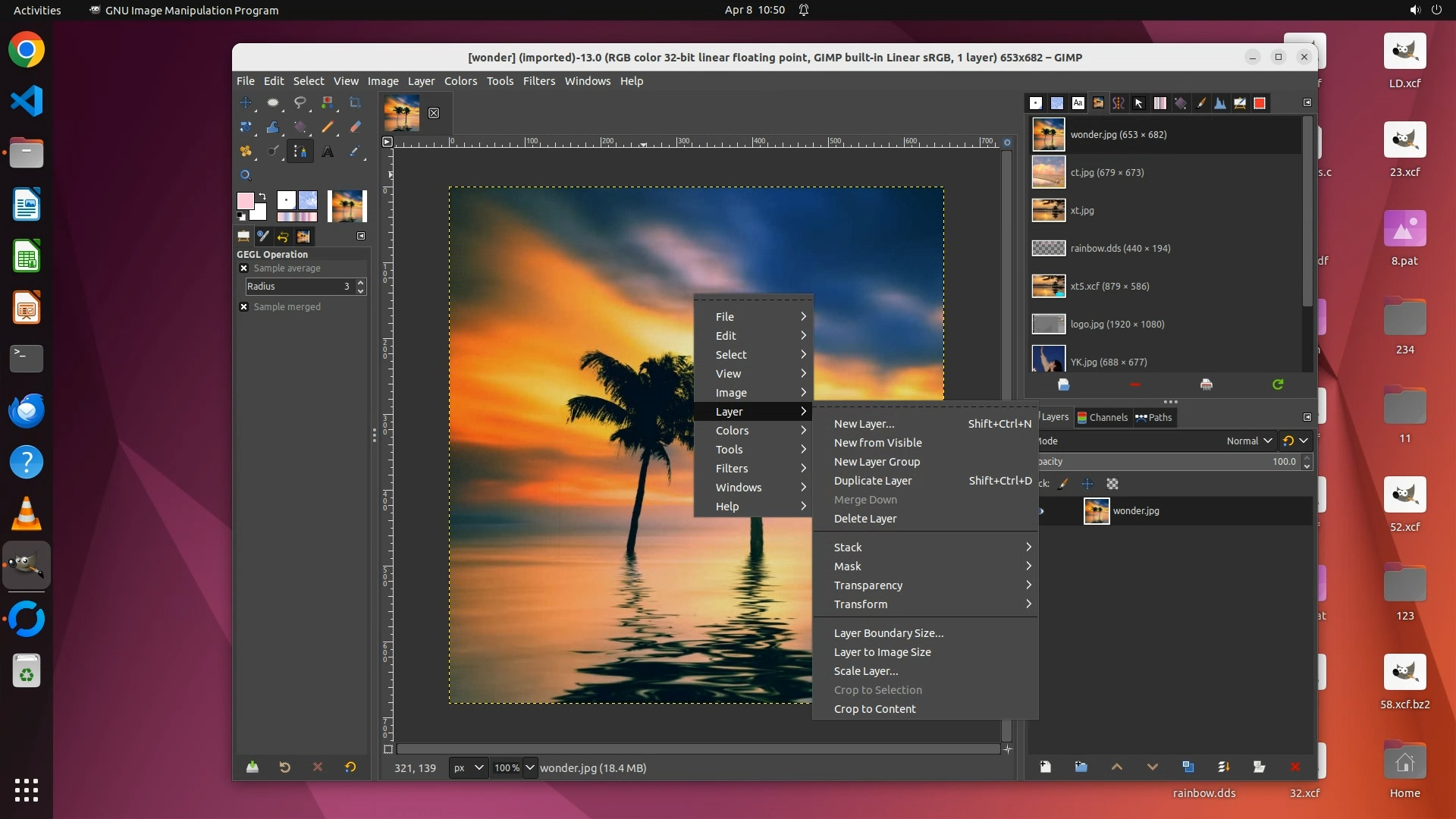Select ct.jpg thumbnail in images list
This screenshot has height=819, width=1456.
1049,173
